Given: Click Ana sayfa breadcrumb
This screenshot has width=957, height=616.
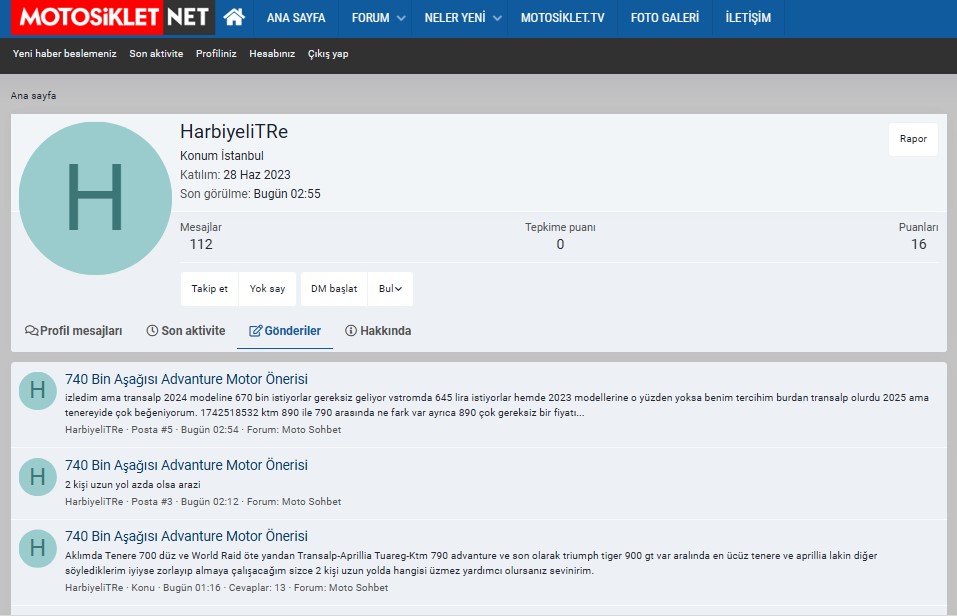Looking at the screenshot, I should (34, 96).
